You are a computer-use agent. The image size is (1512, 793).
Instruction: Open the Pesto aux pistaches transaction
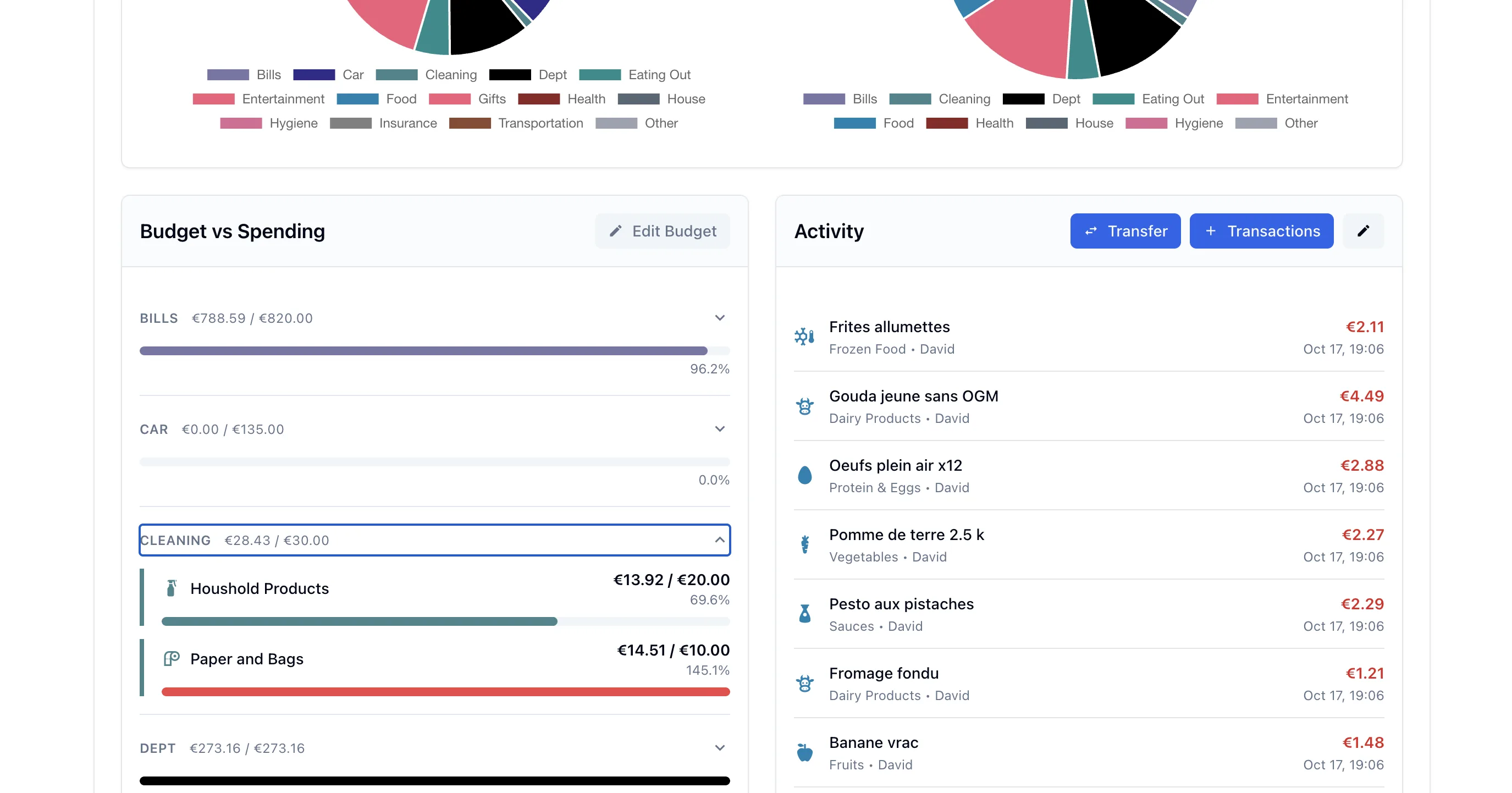1089,614
